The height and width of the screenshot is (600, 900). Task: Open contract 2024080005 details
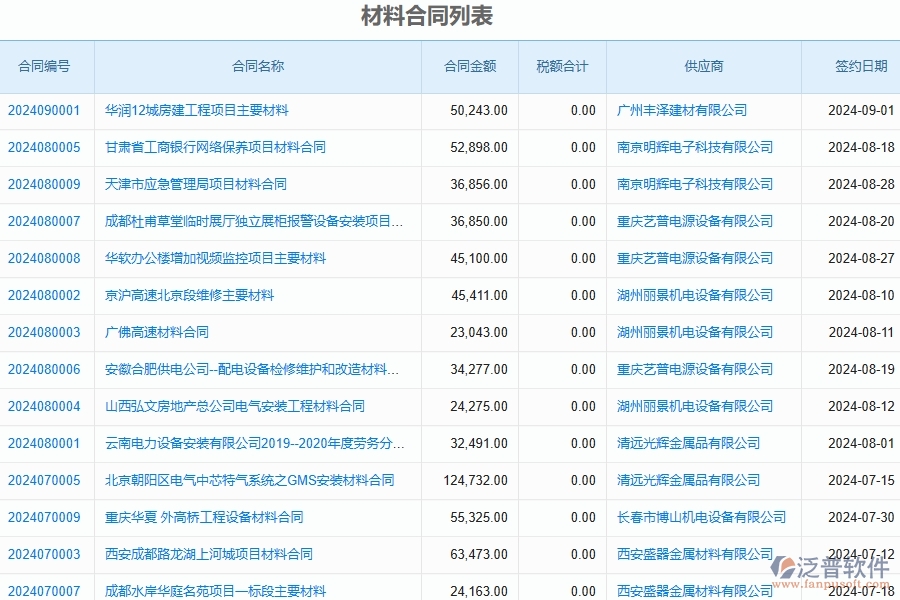click(x=46, y=147)
